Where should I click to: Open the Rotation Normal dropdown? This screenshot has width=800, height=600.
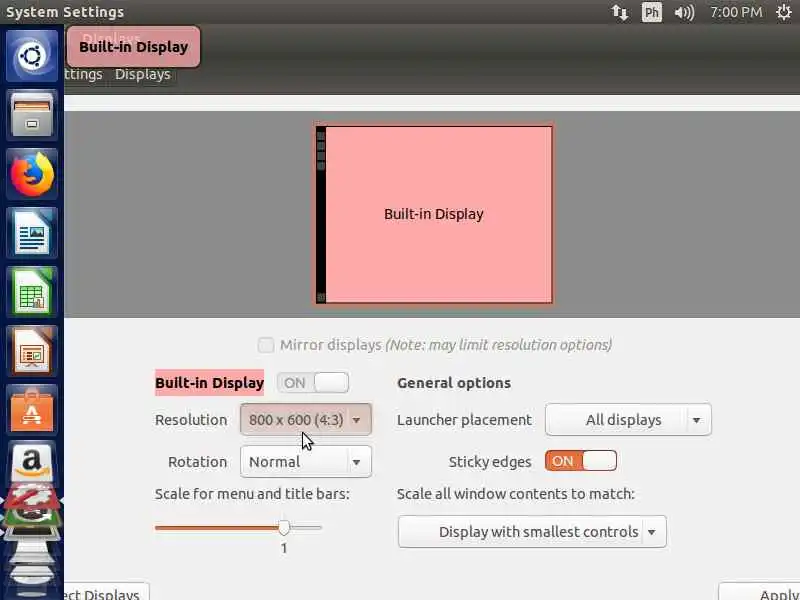point(306,462)
